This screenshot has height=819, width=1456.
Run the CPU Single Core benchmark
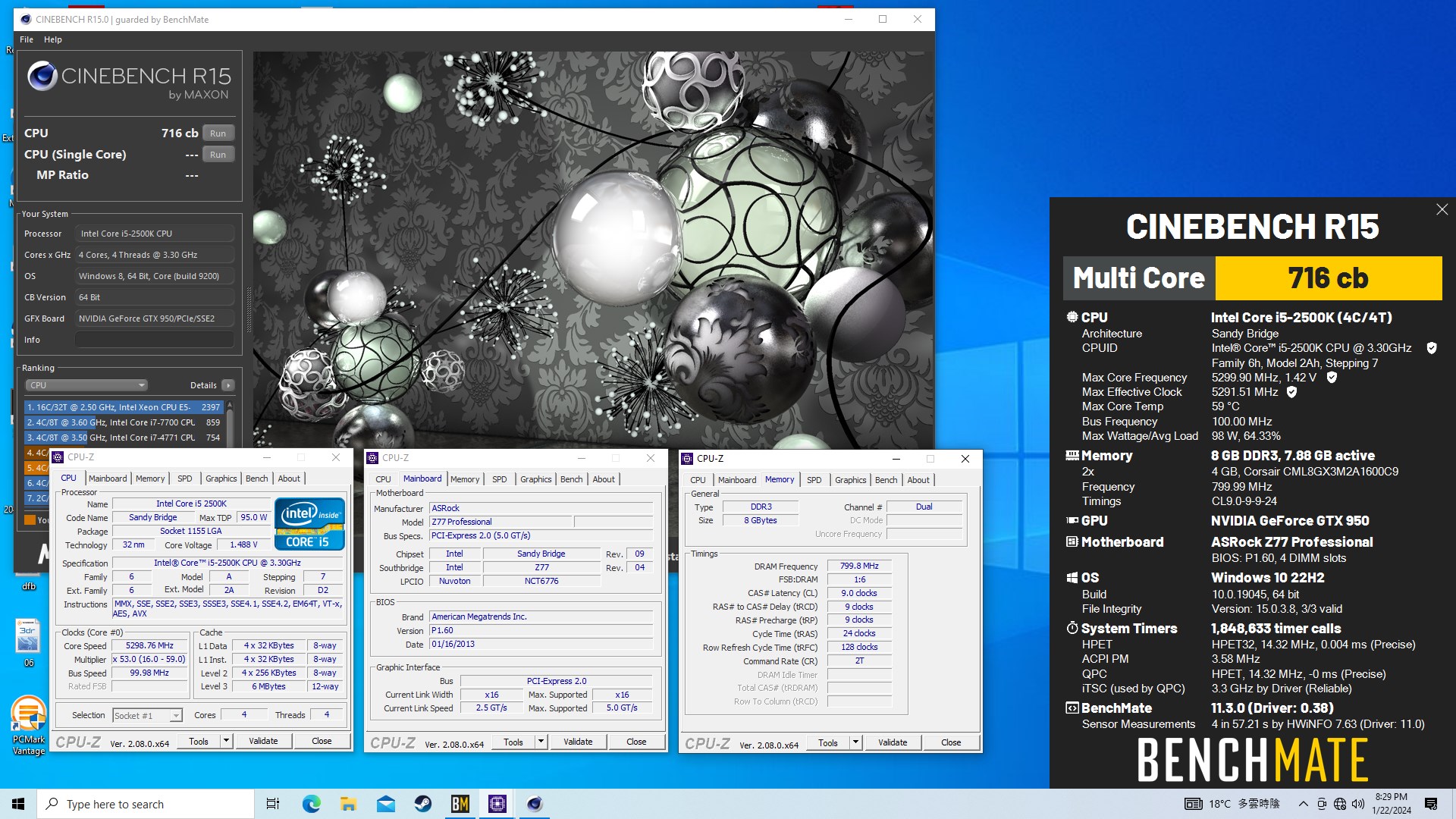(218, 155)
